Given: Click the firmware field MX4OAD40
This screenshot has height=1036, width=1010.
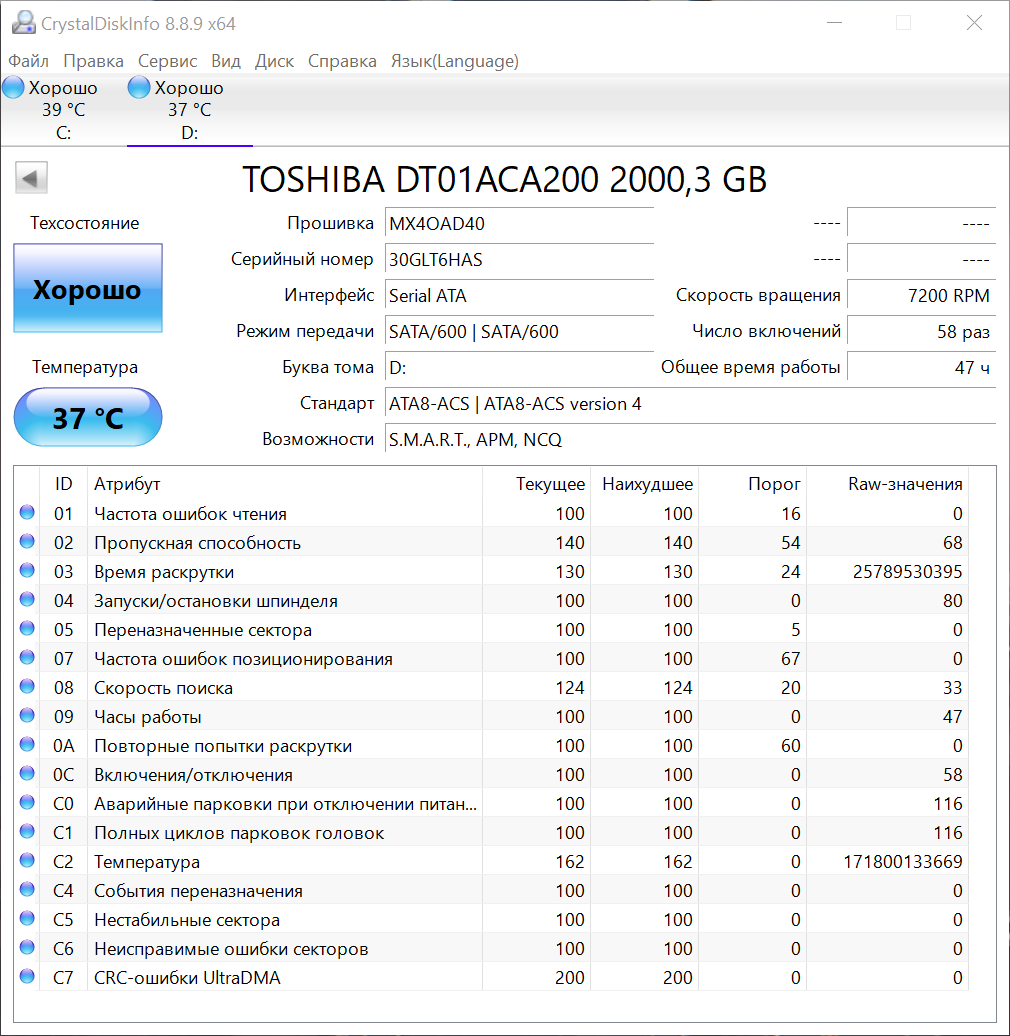Looking at the screenshot, I should pos(518,224).
